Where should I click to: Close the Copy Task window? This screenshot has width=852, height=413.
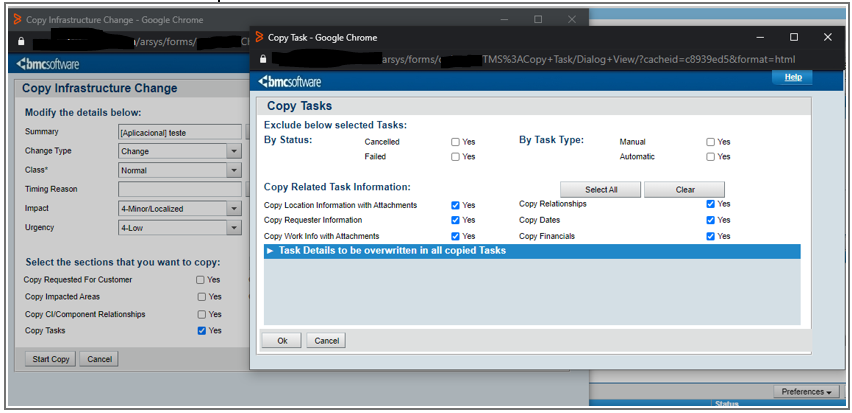tap(828, 37)
